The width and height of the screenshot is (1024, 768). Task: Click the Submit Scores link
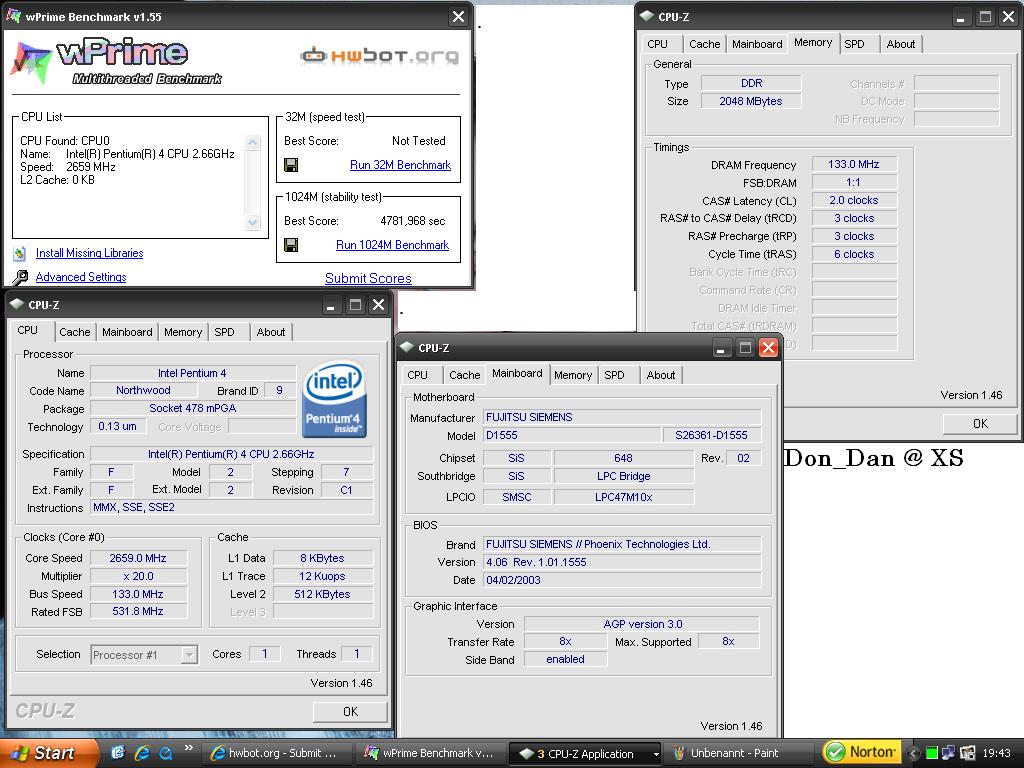[x=368, y=278]
